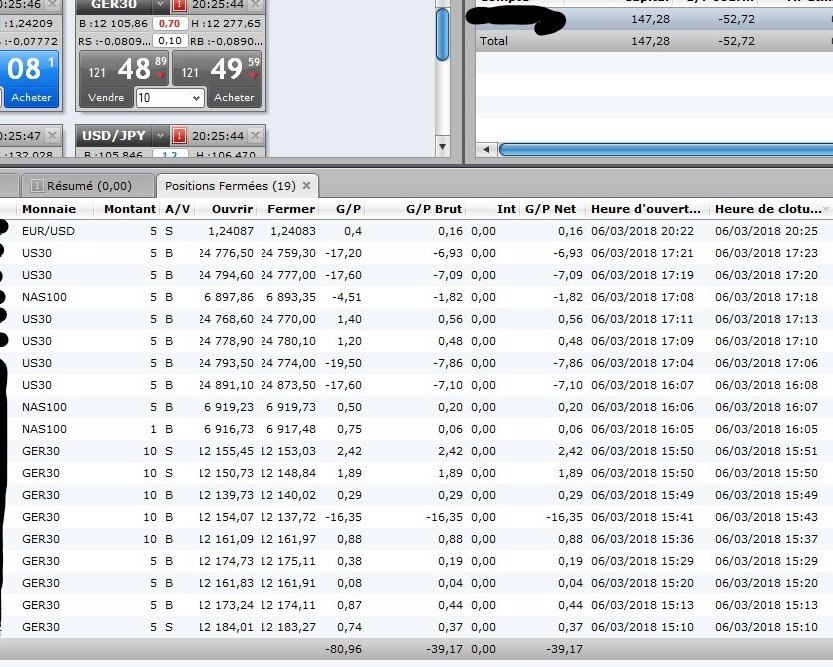This screenshot has height=667, width=833.
Task: Click the close price 24 770,00 cell
Action: point(288,319)
